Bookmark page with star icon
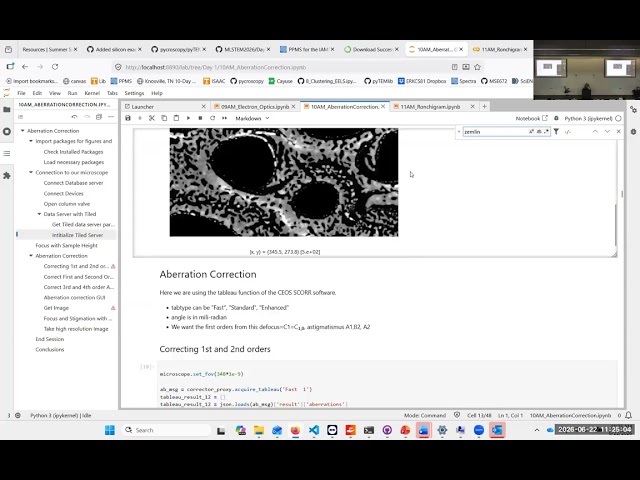The image size is (640, 480). pyautogui.click(x=477, y=67)
